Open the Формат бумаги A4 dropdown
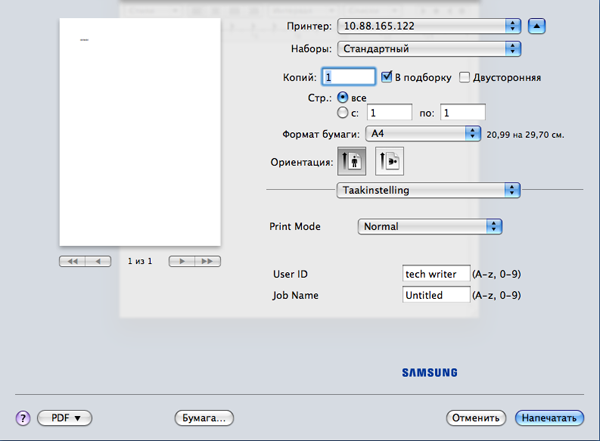This screenshot has width=600, height=441. tap(423, 134)
